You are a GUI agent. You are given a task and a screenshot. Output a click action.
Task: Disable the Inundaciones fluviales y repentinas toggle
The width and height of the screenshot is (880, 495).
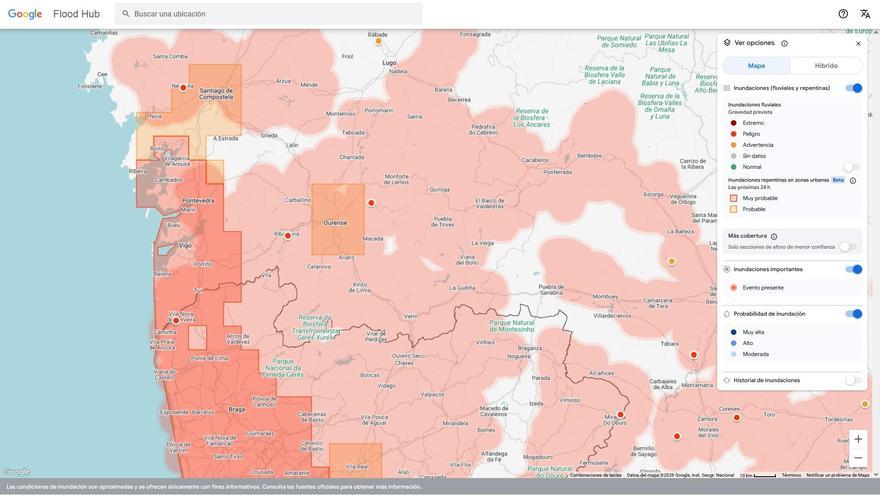coord(853,88)
